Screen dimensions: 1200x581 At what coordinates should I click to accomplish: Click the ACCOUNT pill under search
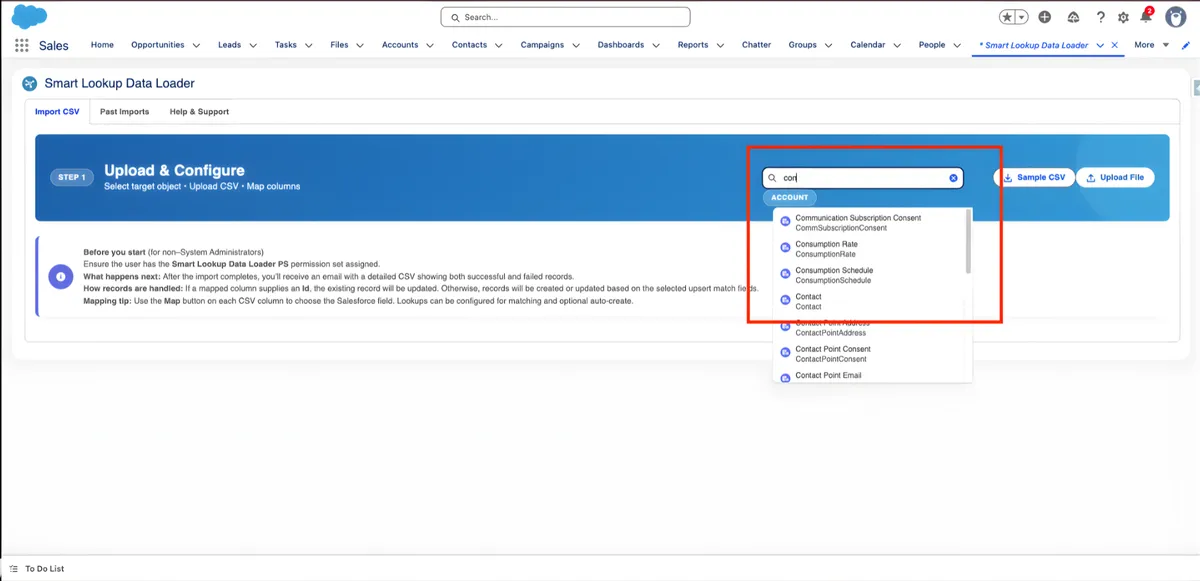tap(789, 198)
